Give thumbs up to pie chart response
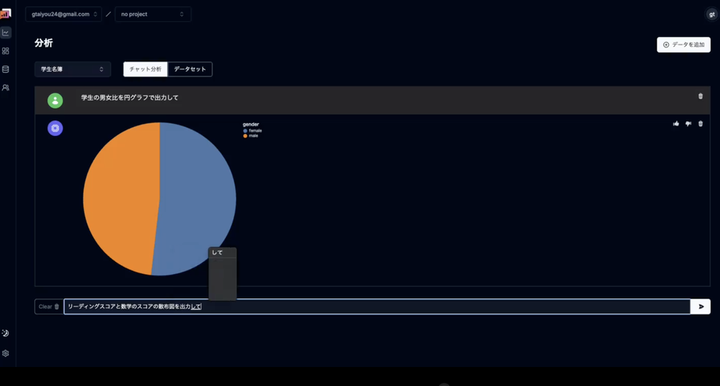The width and height of the screenshot is (720, 386). coord(676,123)
